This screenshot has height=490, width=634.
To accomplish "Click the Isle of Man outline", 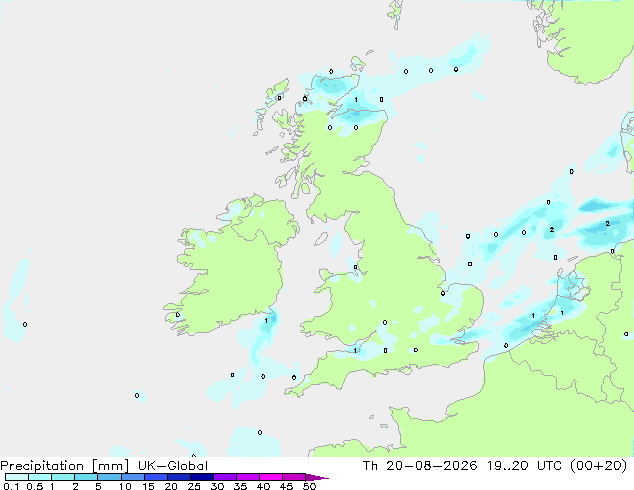I will click(321, 239).
